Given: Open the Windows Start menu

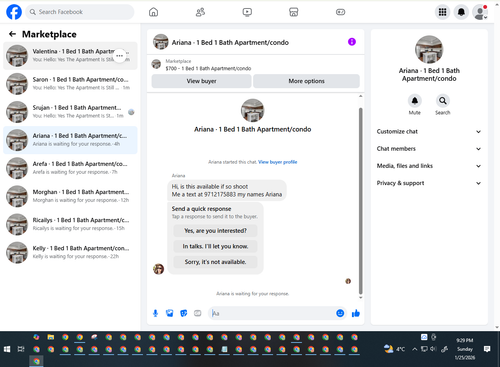Looking at the screenshot, I should [x=7, y=349].
